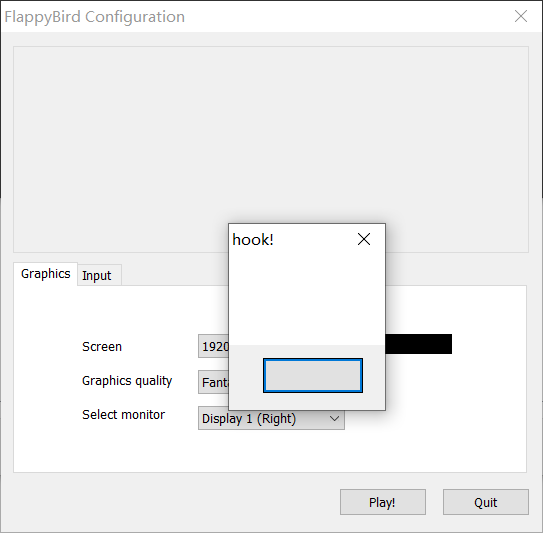
Task: Open the Graphics quality dropdown
Action: pos(213,382)
